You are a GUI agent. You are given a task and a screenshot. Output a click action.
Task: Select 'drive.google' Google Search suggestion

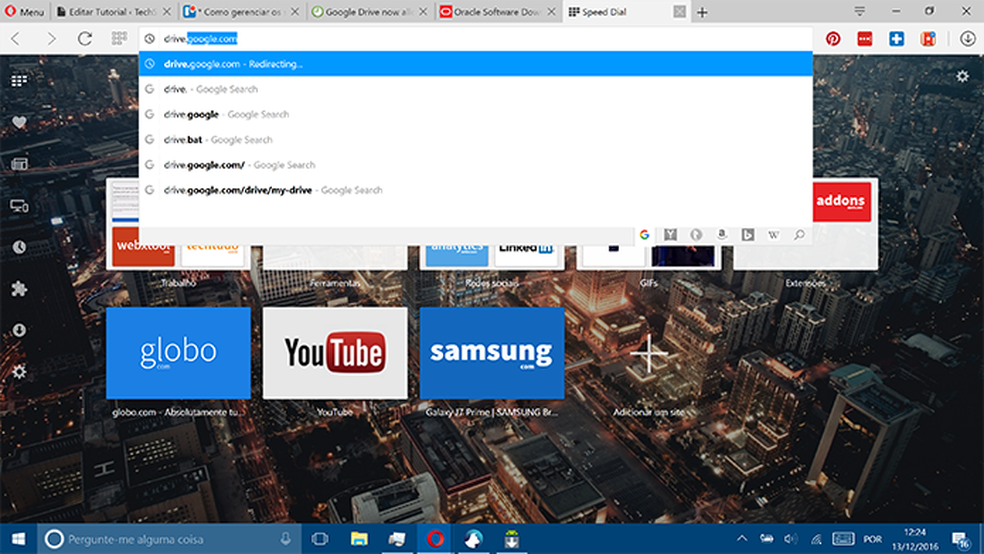coord(476,114)
